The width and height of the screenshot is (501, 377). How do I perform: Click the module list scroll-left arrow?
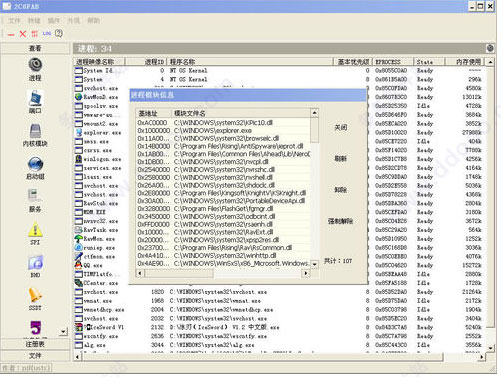tap(140, 273)
